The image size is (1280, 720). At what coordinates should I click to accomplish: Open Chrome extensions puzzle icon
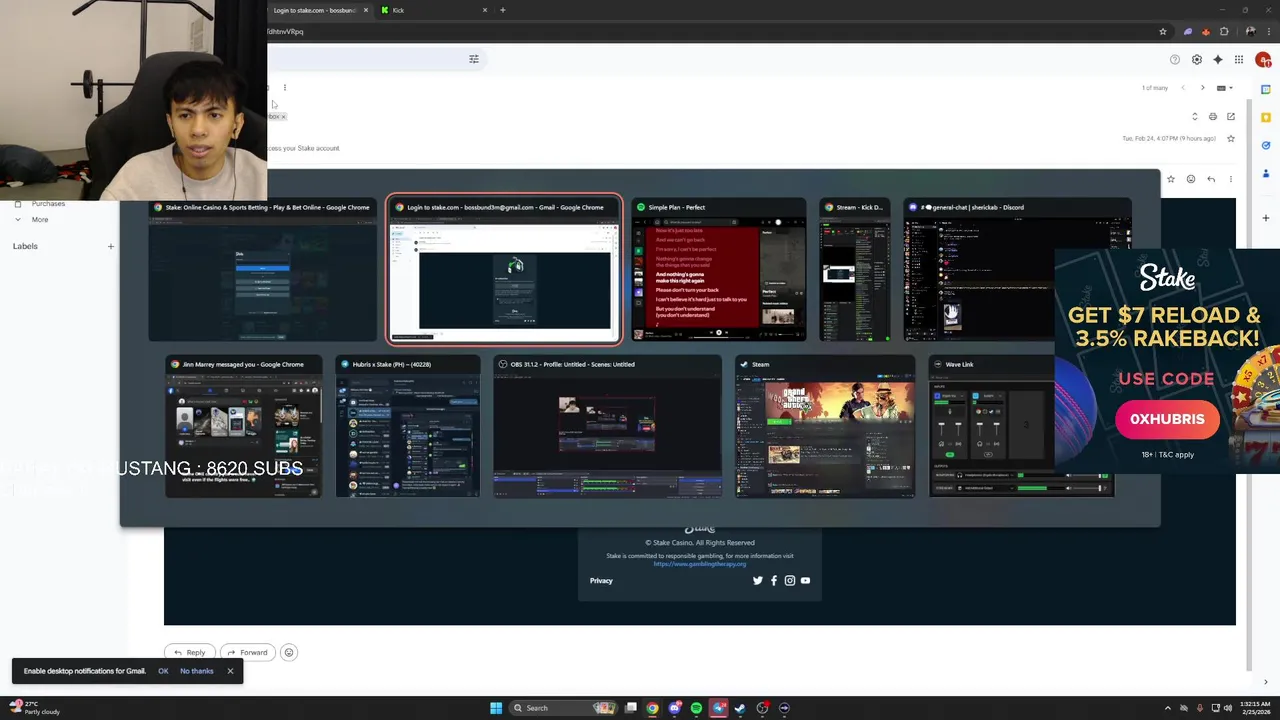click(x=1224, y=32)
